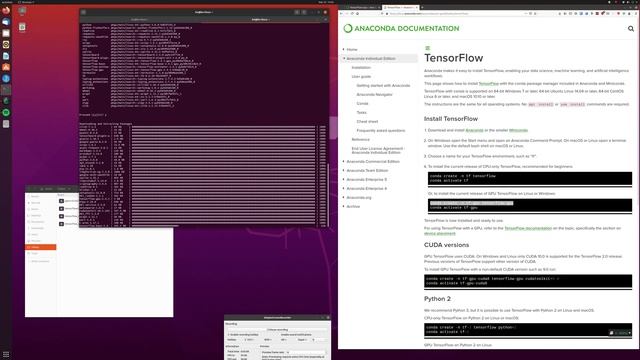Image resolution: width=640 pixels, height=360 pixels.
Task: Collapse Anaconda Individual Edition section
Action: click(344, 58)
